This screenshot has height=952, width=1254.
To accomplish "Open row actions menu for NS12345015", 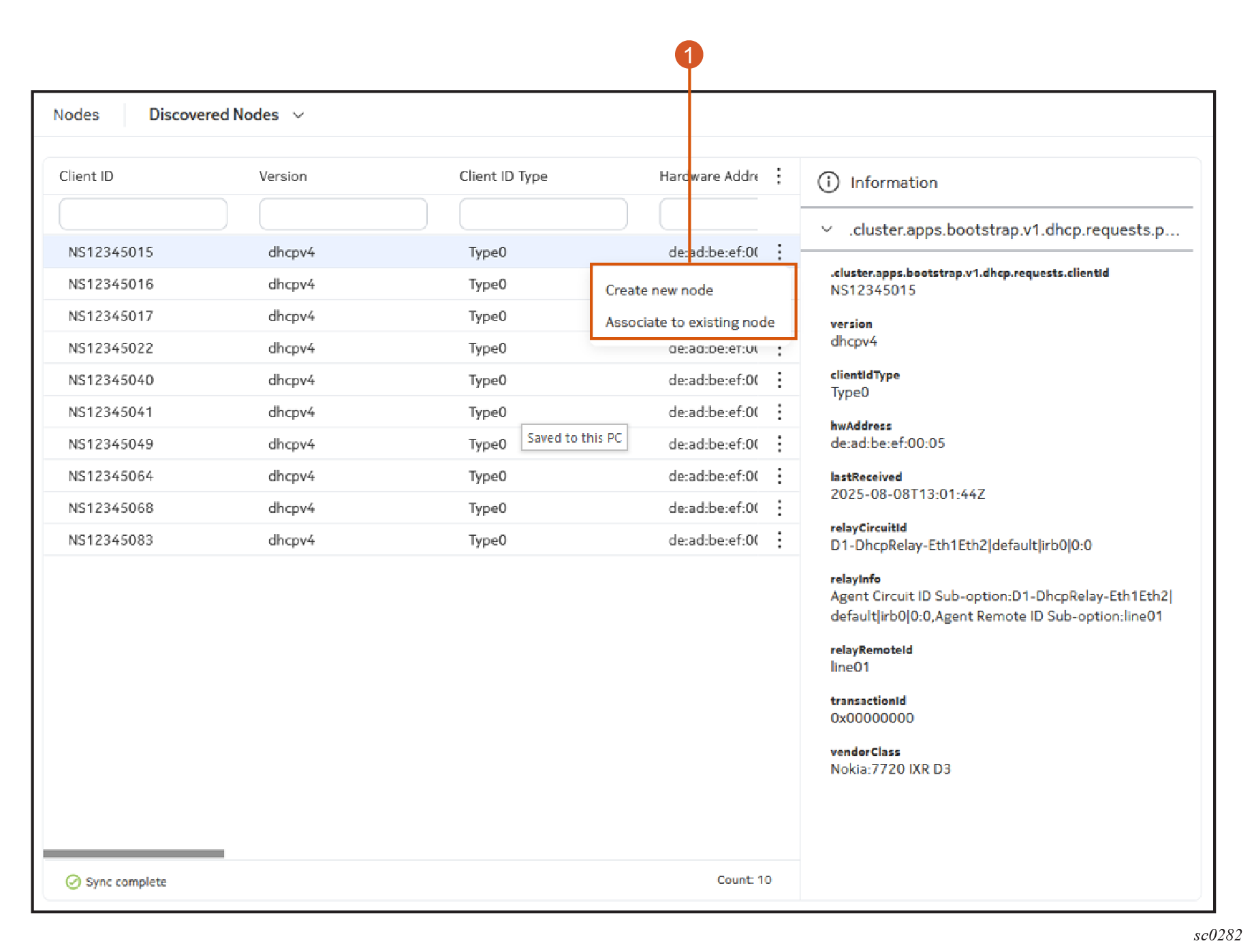I will coord(779,252).
